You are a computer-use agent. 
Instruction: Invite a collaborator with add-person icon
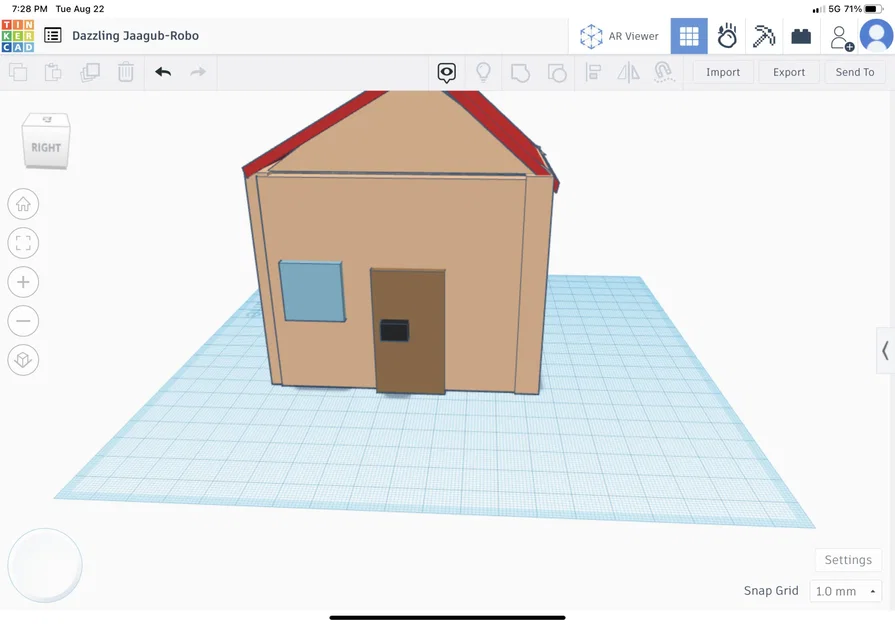pyautogui.click(x=841, y=38)
